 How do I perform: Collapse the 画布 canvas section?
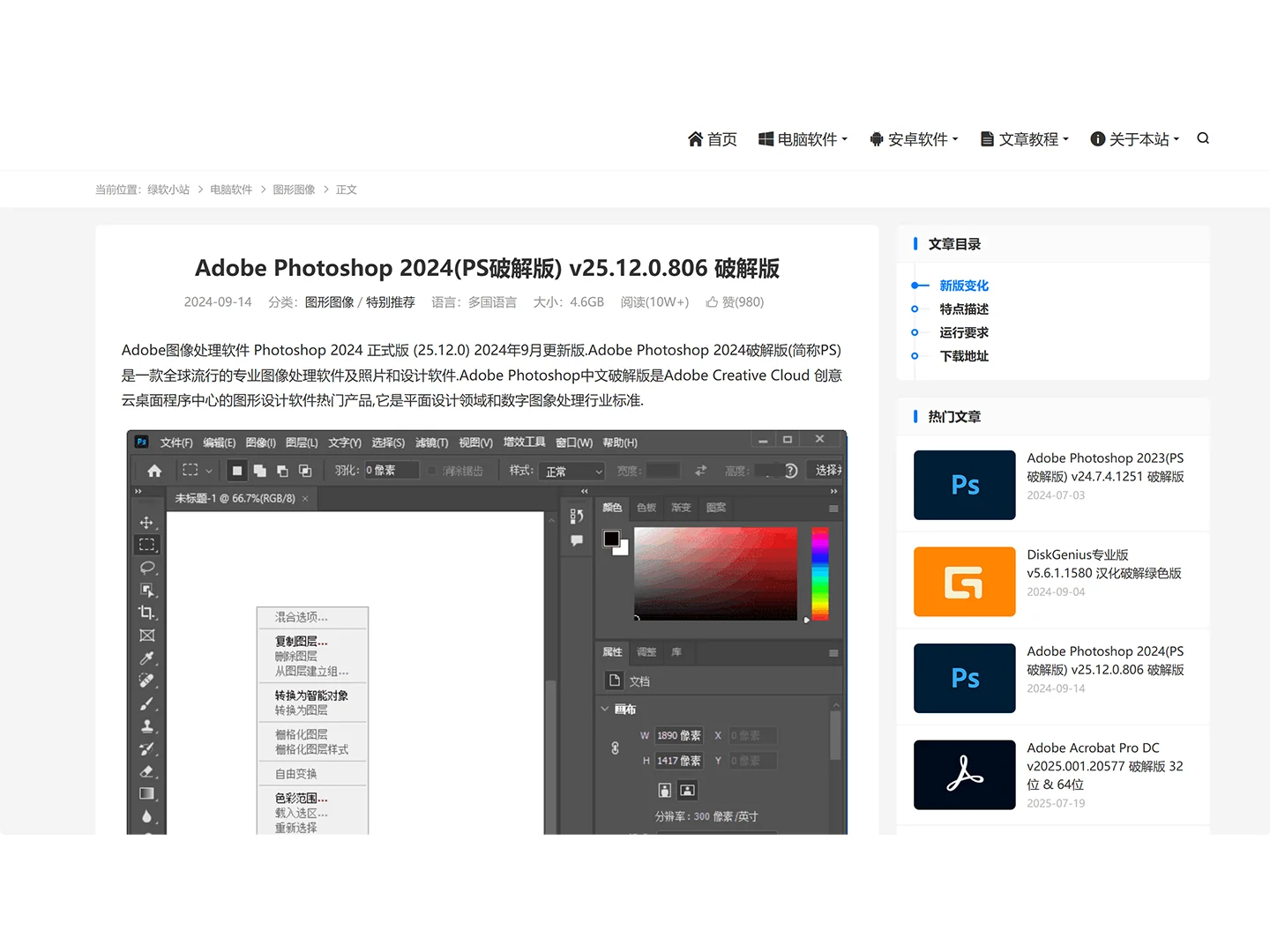pyautogui.click(x=605, y=709)
